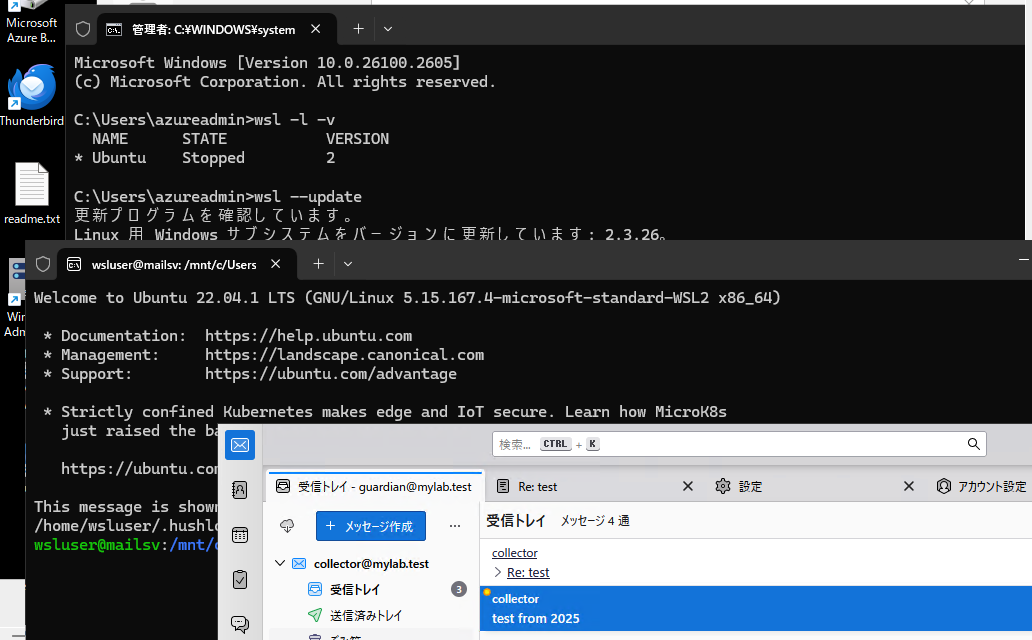Switch to the アカウント設定 tab
The image size is (1032, 640).
[x=981, y=487]
